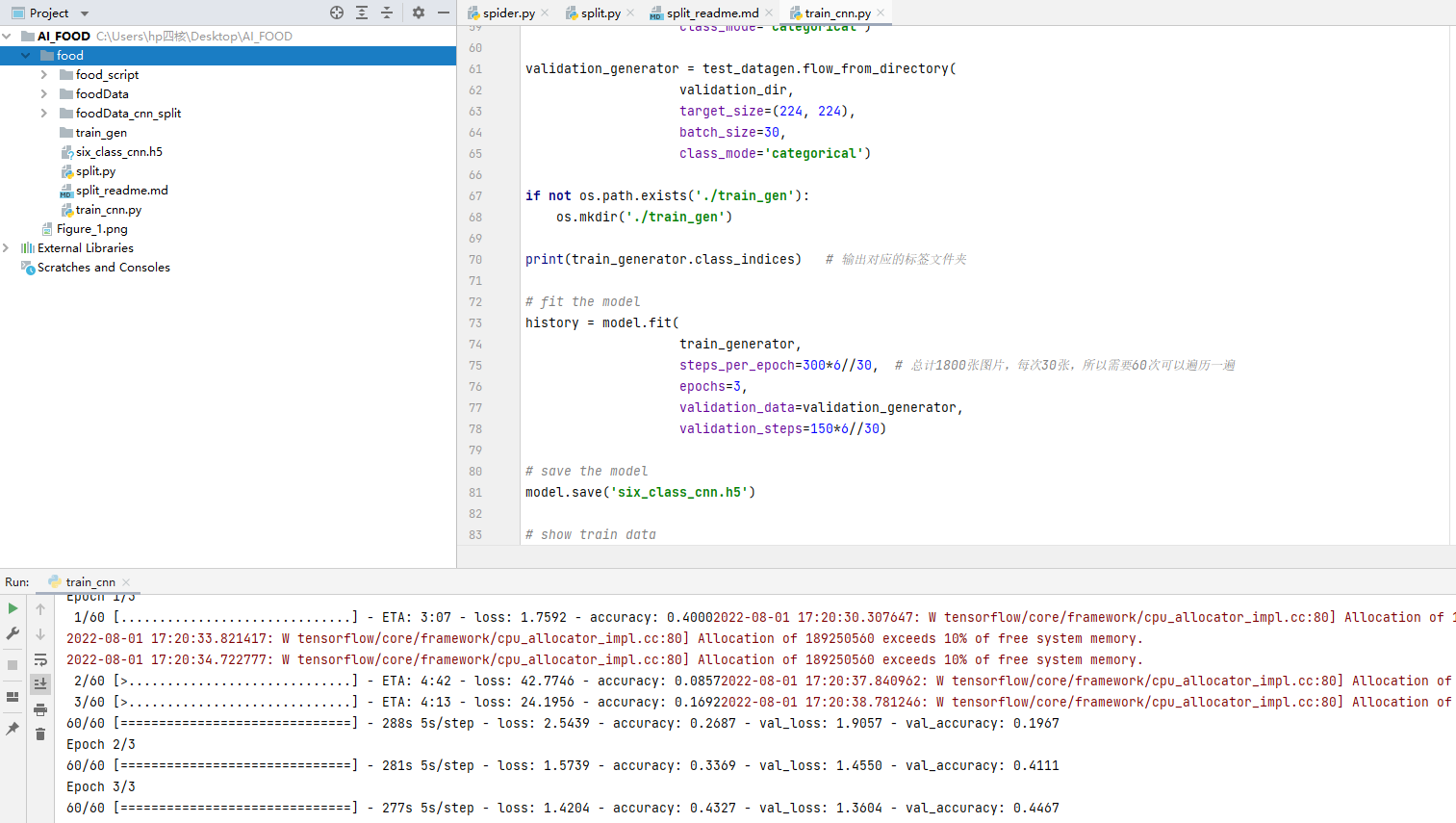Click 'Epoch 2/3' in console output
The height and width of the screenshot is (823, 1456).
coord(101,744)
